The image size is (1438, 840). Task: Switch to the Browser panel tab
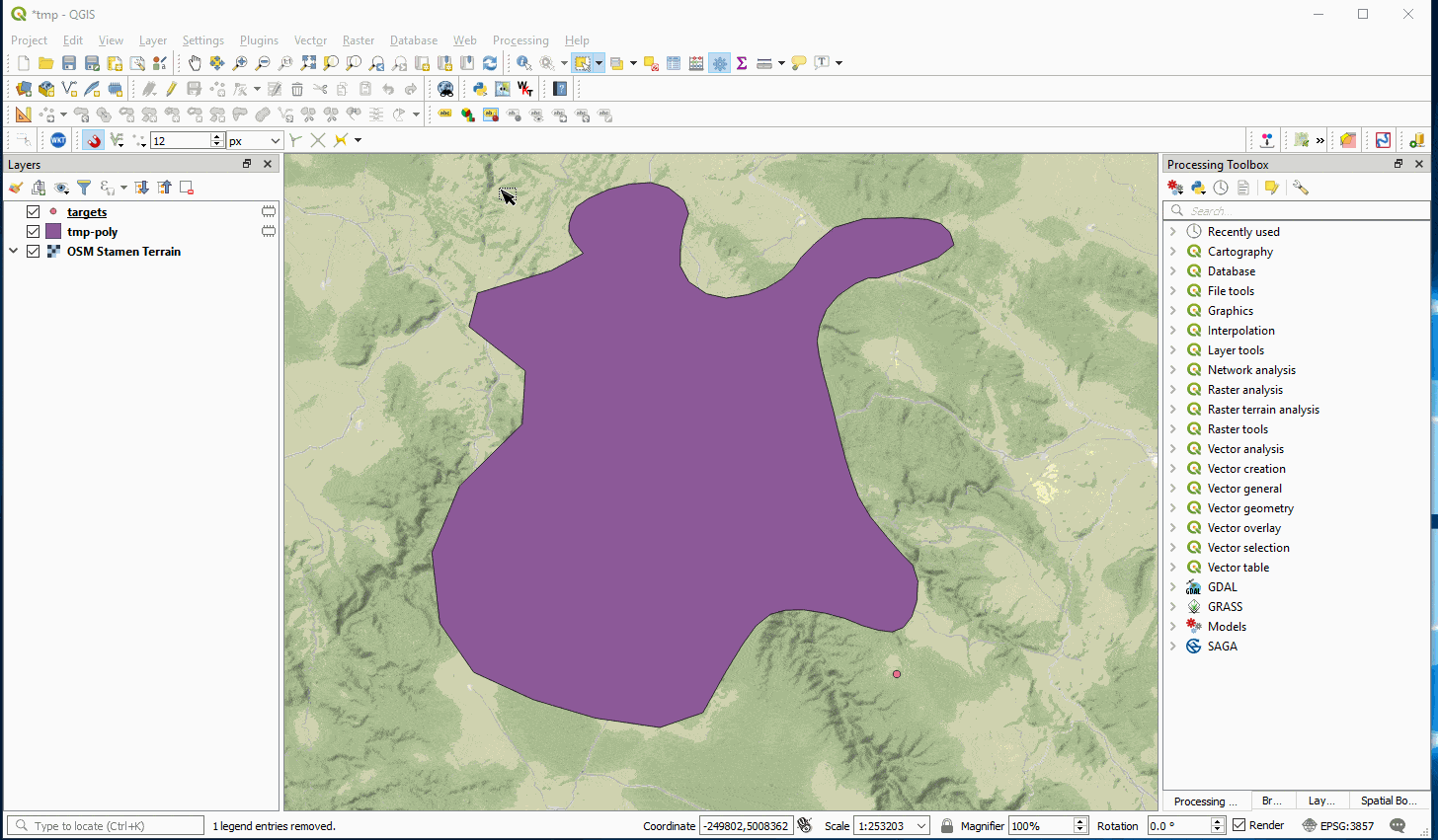(x=1272, y=801)
